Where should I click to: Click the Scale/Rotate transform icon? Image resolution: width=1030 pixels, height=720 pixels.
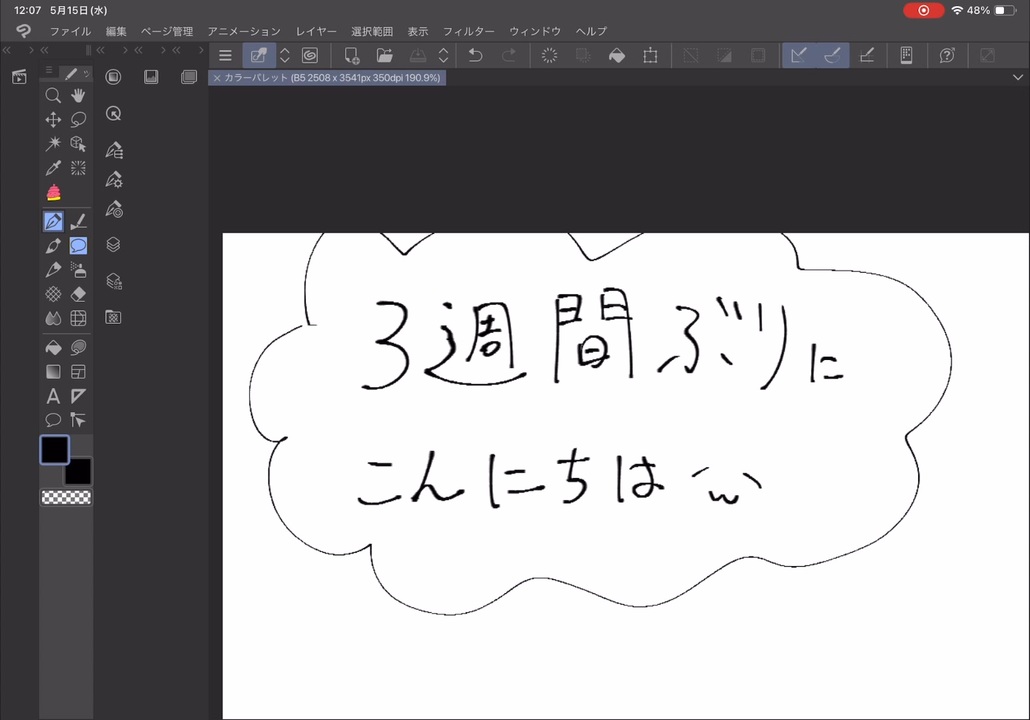point(650,56)
